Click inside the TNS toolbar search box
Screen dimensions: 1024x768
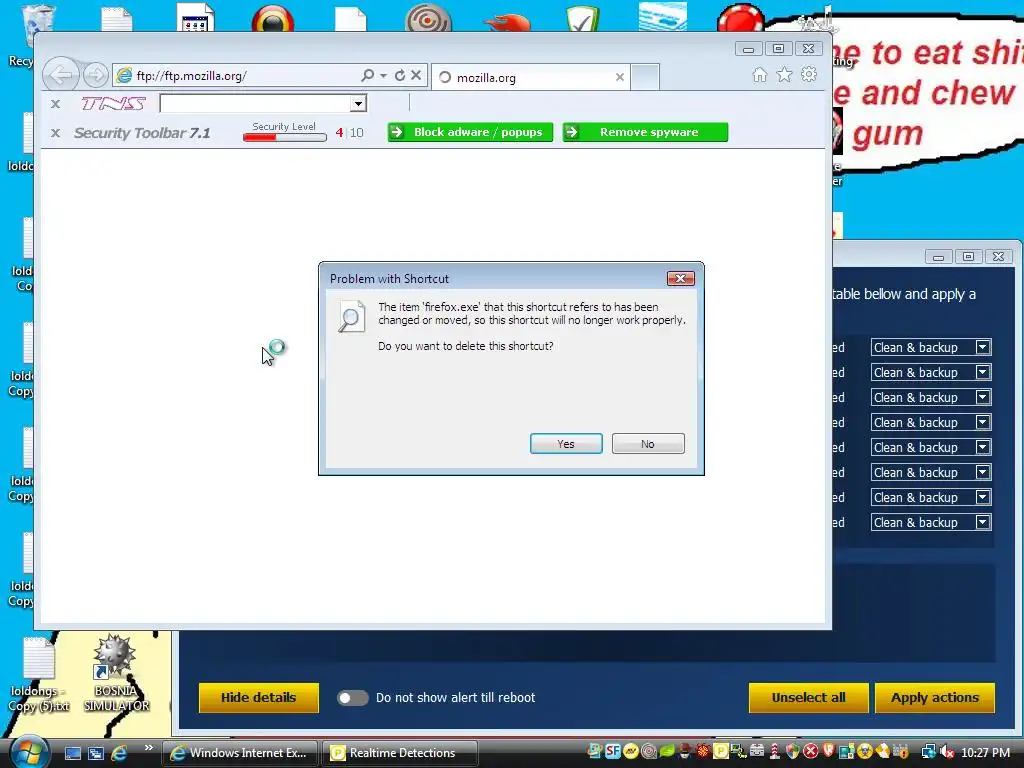255,103
